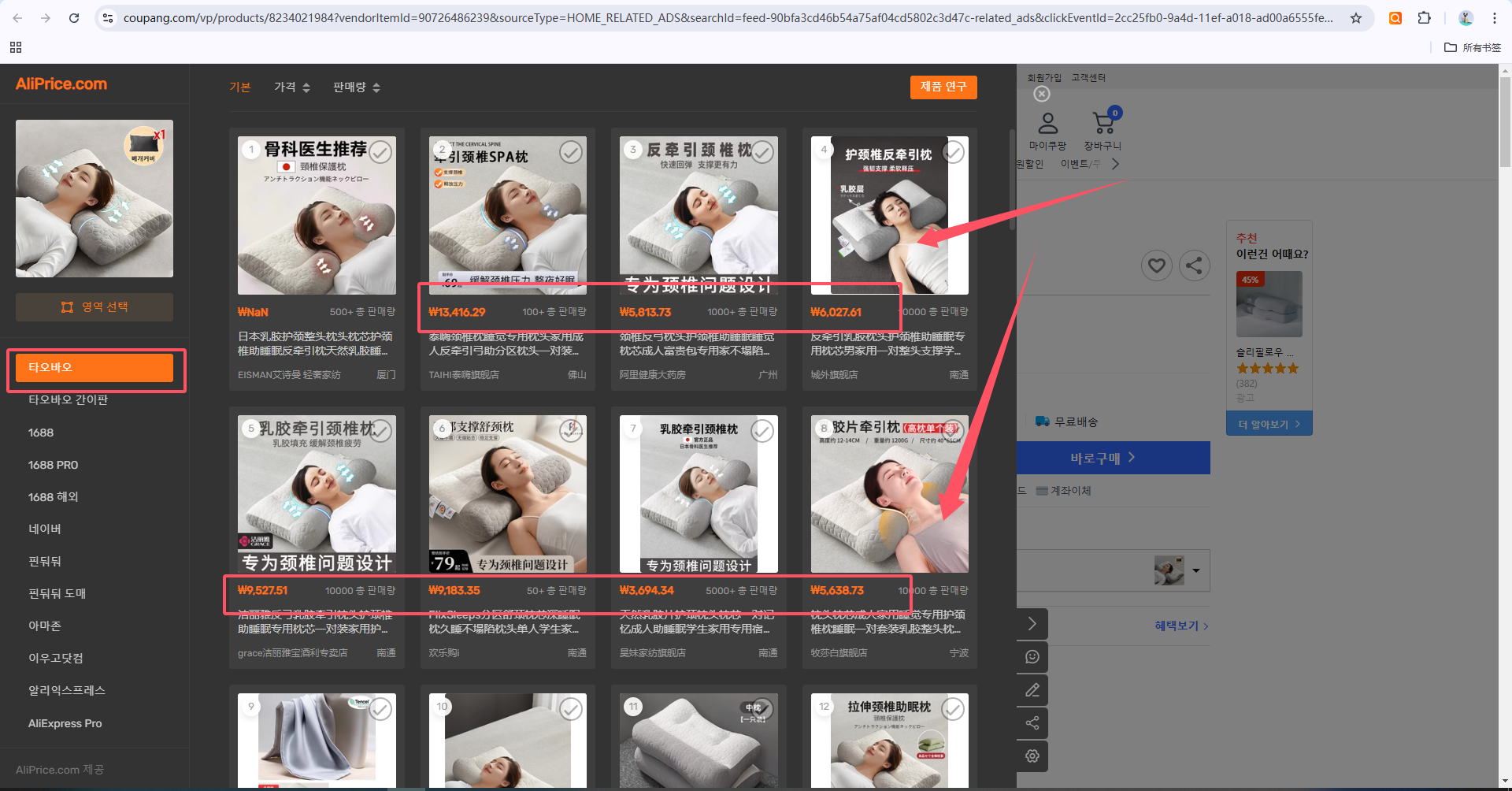This screenshot has width=1512, height=791.
Task: Open product 7 pillow thumbnail priced ₩3,694.34
Action: pos(699,494)
